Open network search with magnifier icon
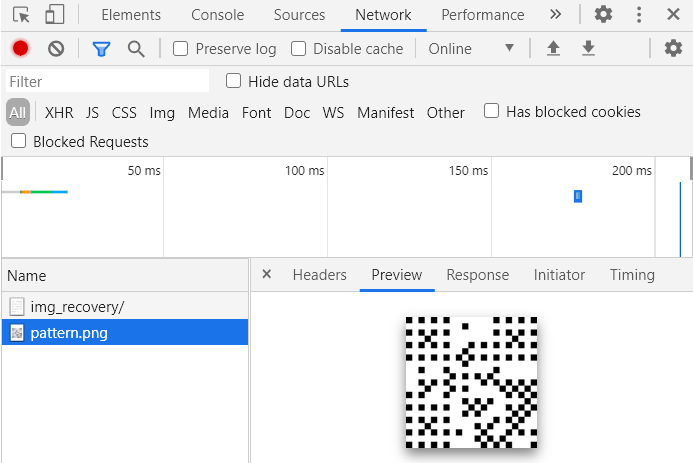Viewport: 693px width, 463px height. point(136,49)
